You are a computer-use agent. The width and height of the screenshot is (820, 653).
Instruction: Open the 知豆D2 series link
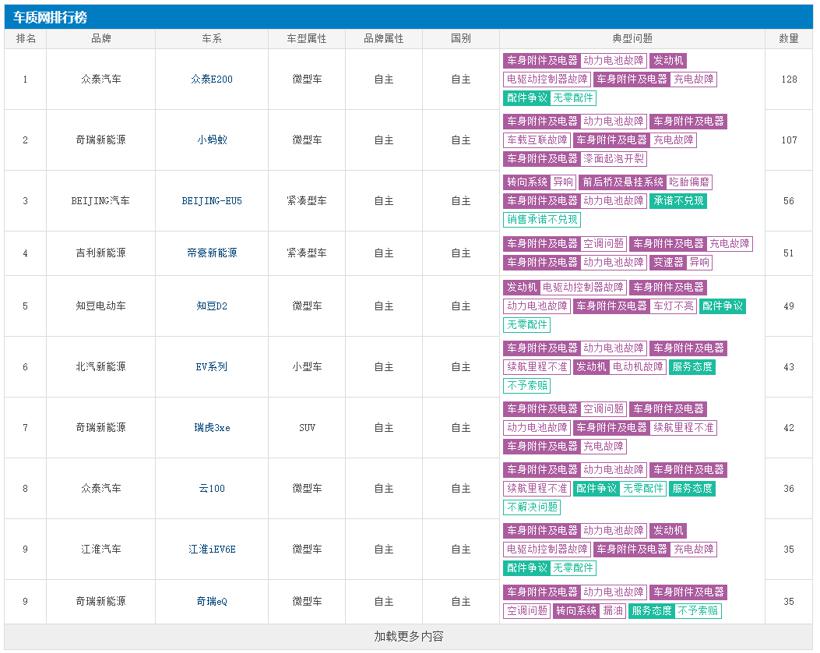[211, 306]
